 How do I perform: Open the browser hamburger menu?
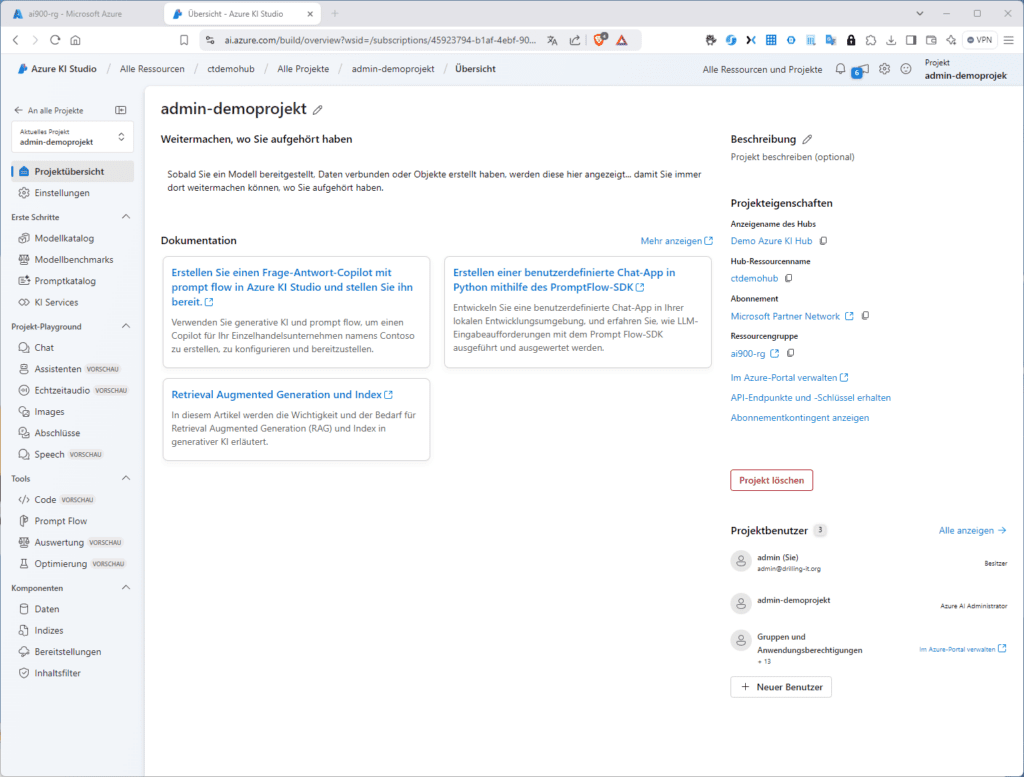tap(1009, 40)
